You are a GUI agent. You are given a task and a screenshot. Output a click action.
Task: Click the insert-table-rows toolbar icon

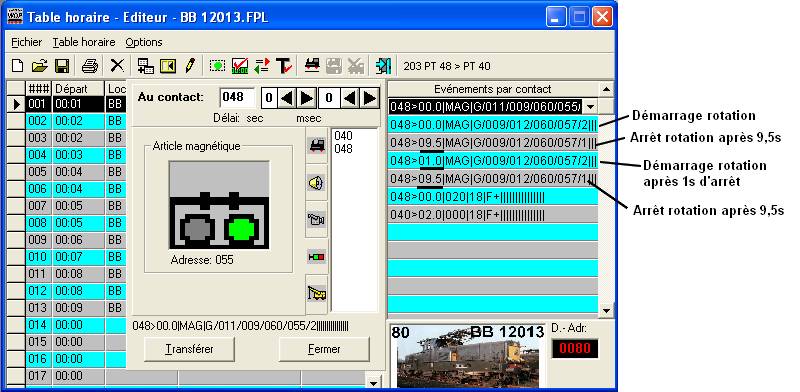(x=146, y=66)
